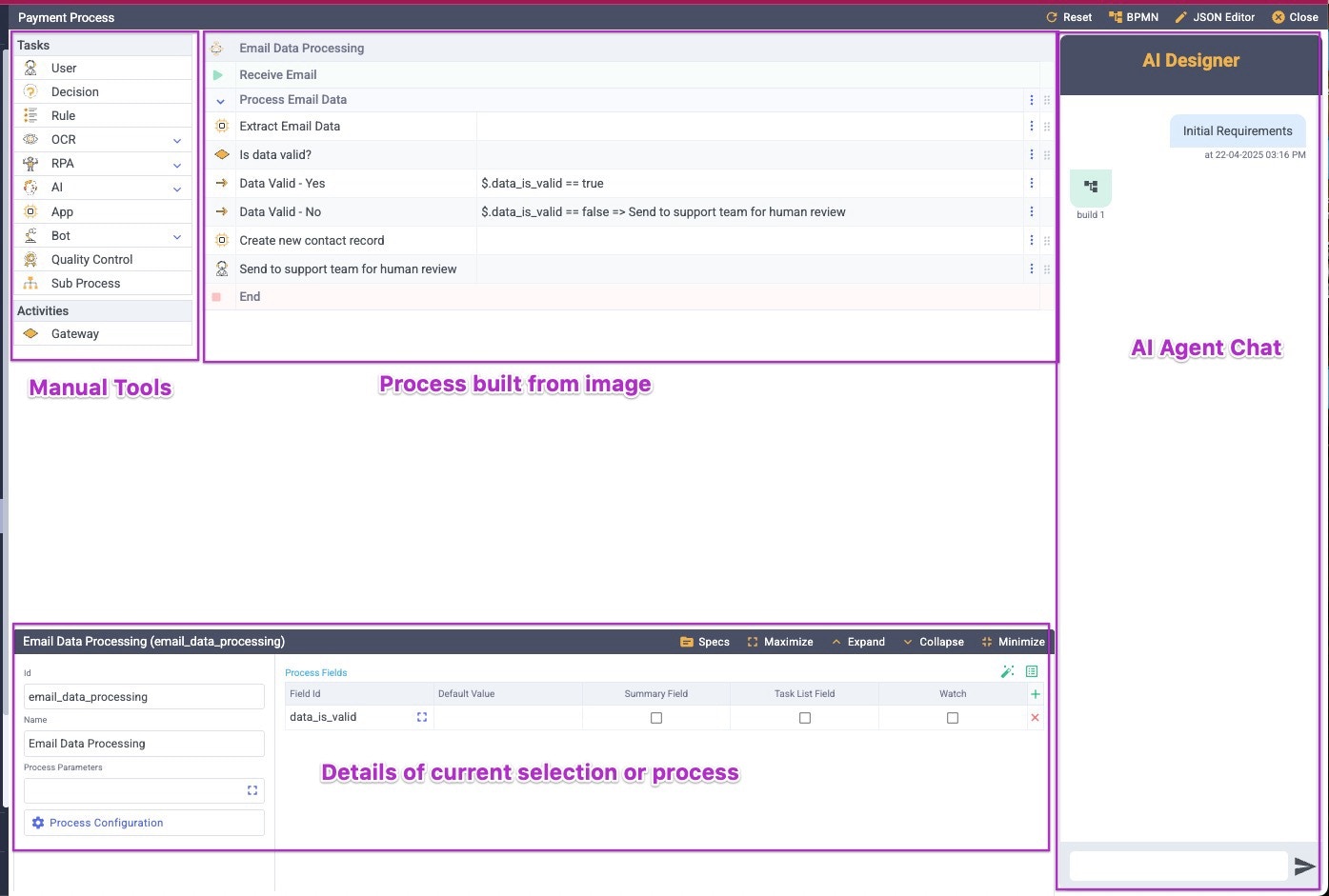Screen dimensions: 1329x896
Task: Collapse the Process Email Data step
Action: tap(220, 99)
